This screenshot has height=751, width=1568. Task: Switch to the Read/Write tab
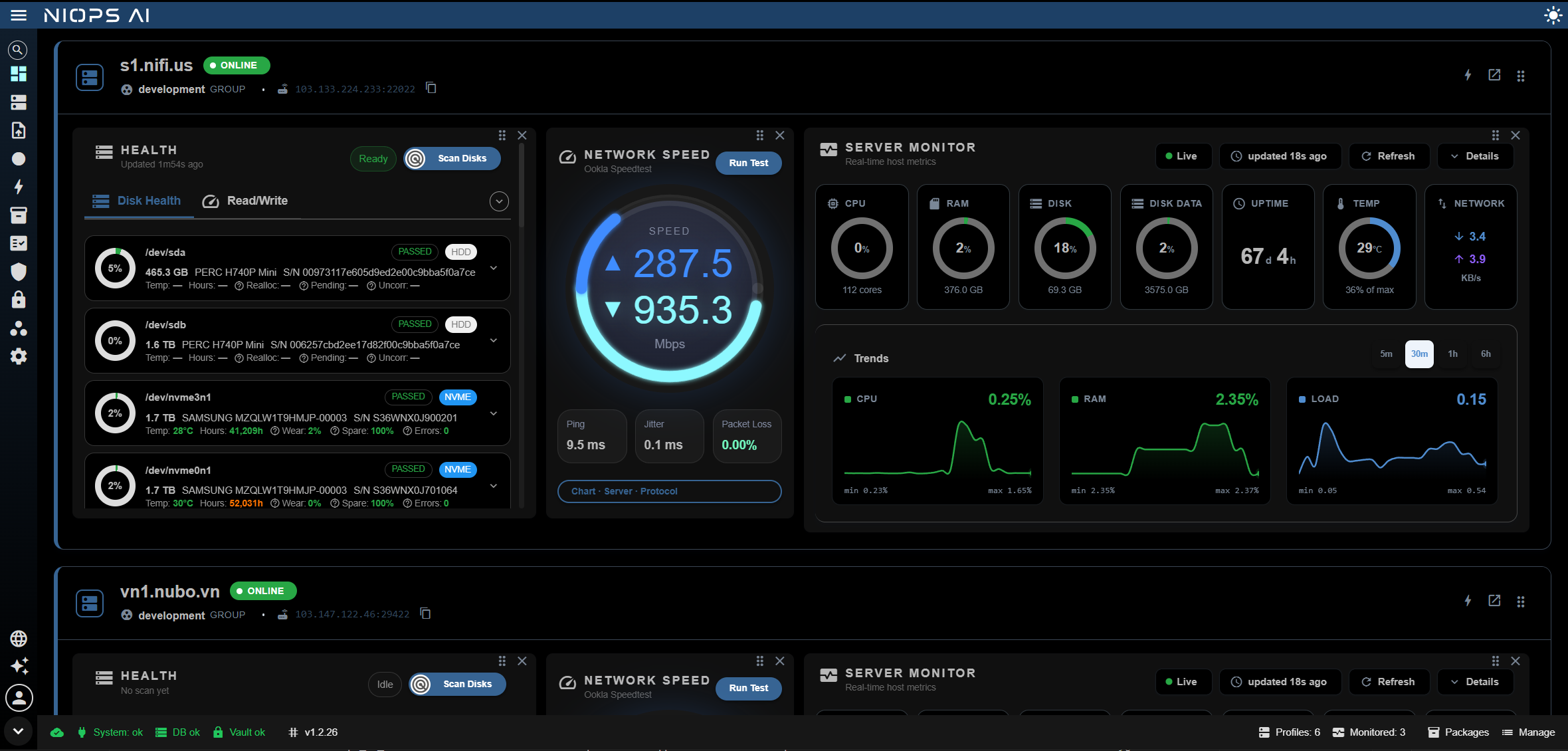[245, 201]
